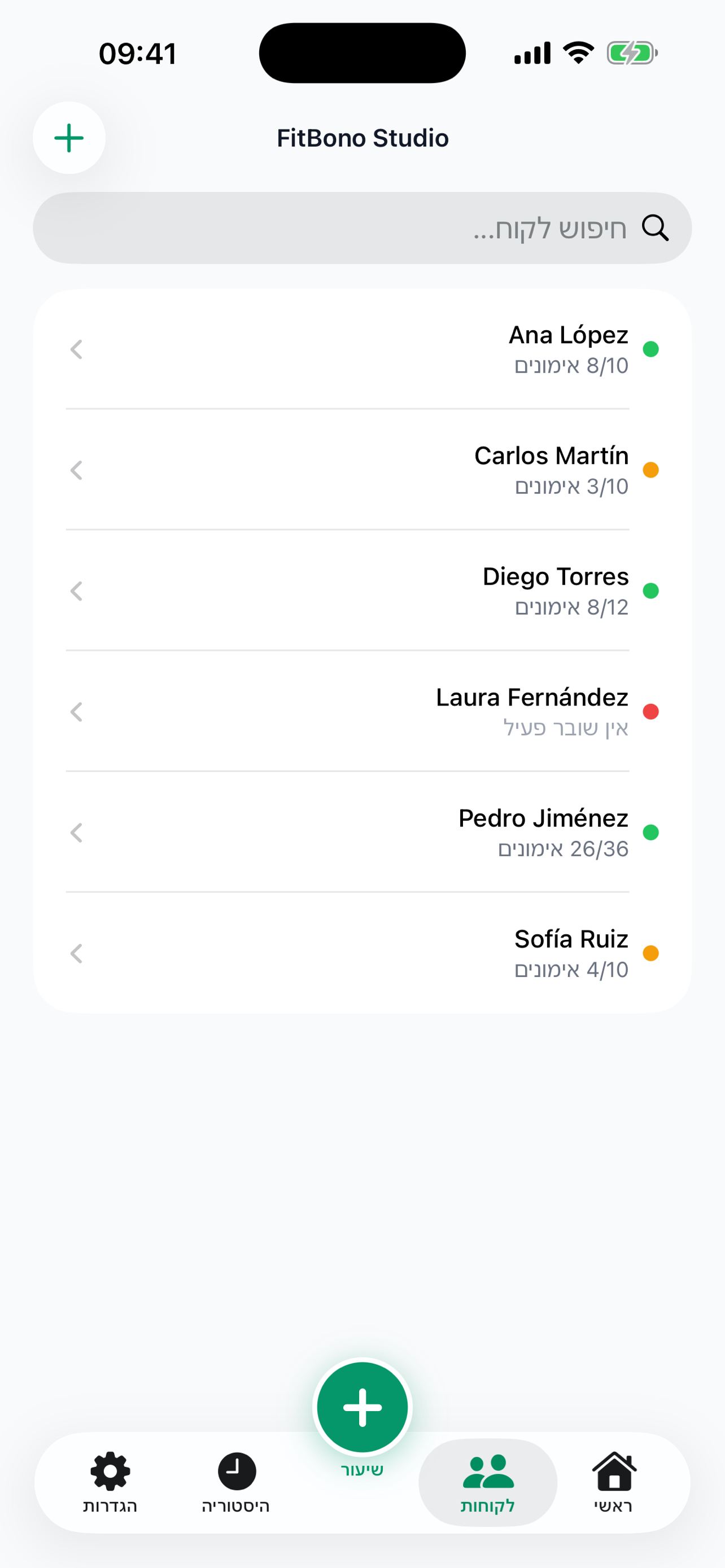Expand Carlos Martín row chevron
This screenshot has width=725, height=1568.
pyautogui.click(x=77, y=470)
